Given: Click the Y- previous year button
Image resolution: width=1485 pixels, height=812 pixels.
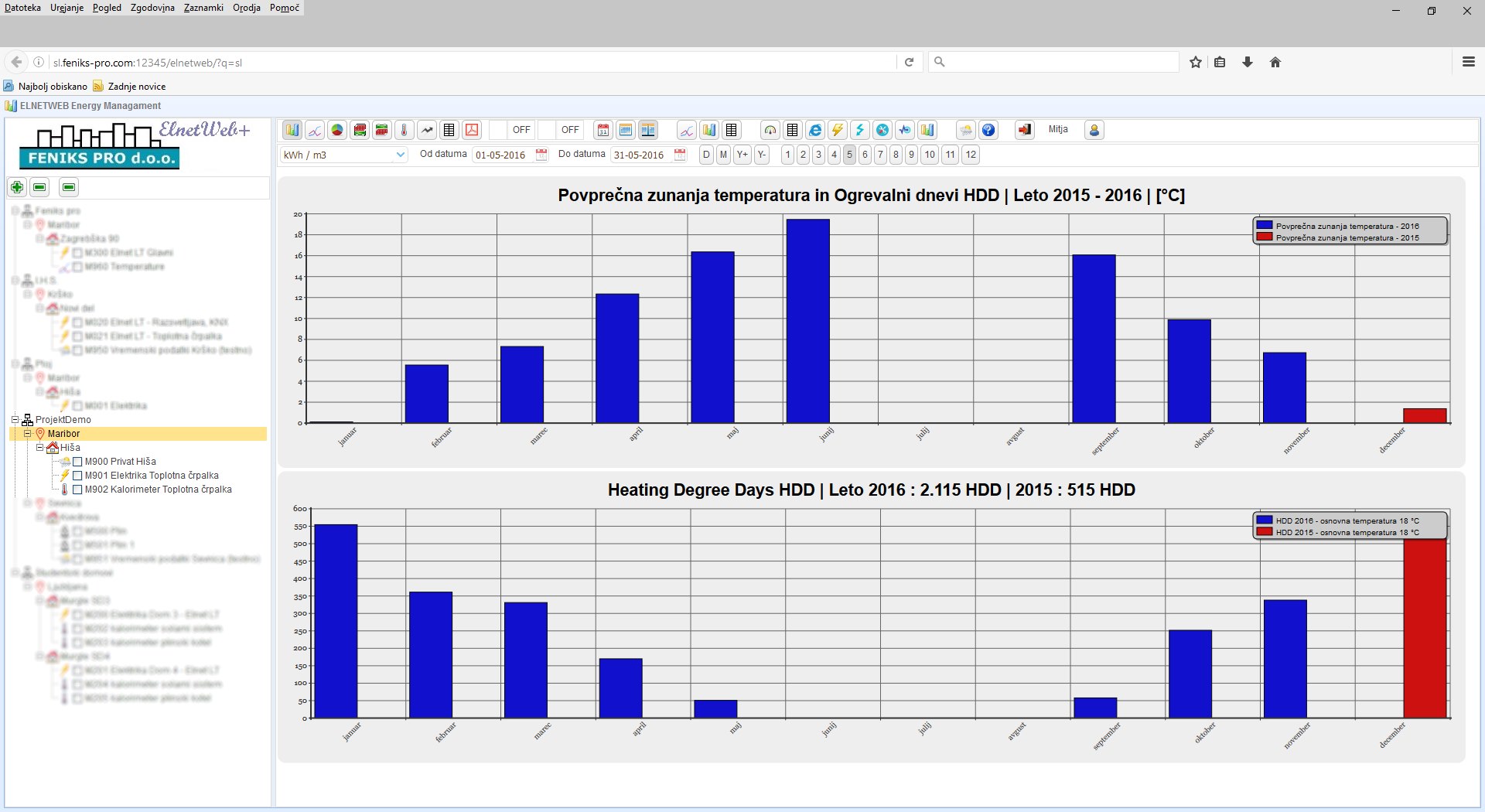Looking at the screenshot, I should (x=762, y=155).
